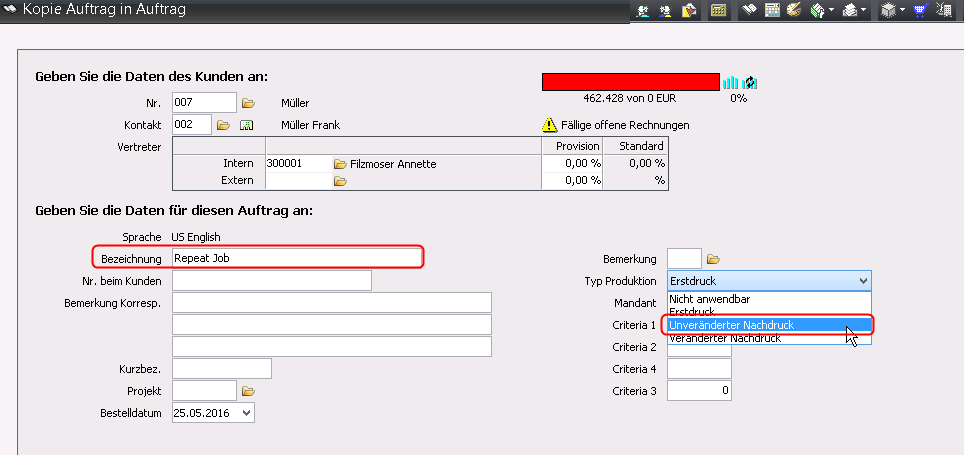Click the red credit limit bar
Screen dimensions: 964x455
pos(631,82)
